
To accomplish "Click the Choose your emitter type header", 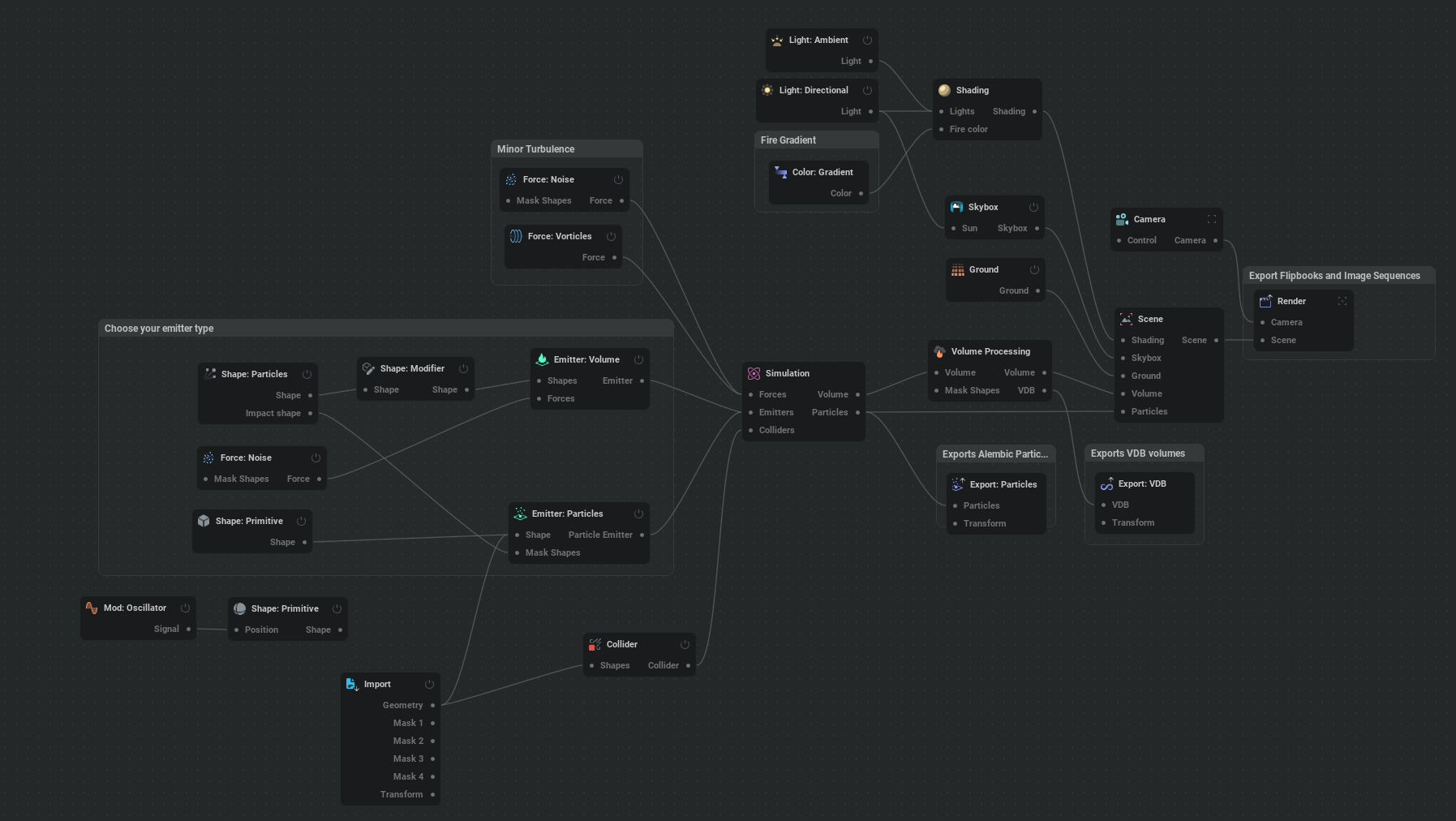I will [x=159, y=329].
